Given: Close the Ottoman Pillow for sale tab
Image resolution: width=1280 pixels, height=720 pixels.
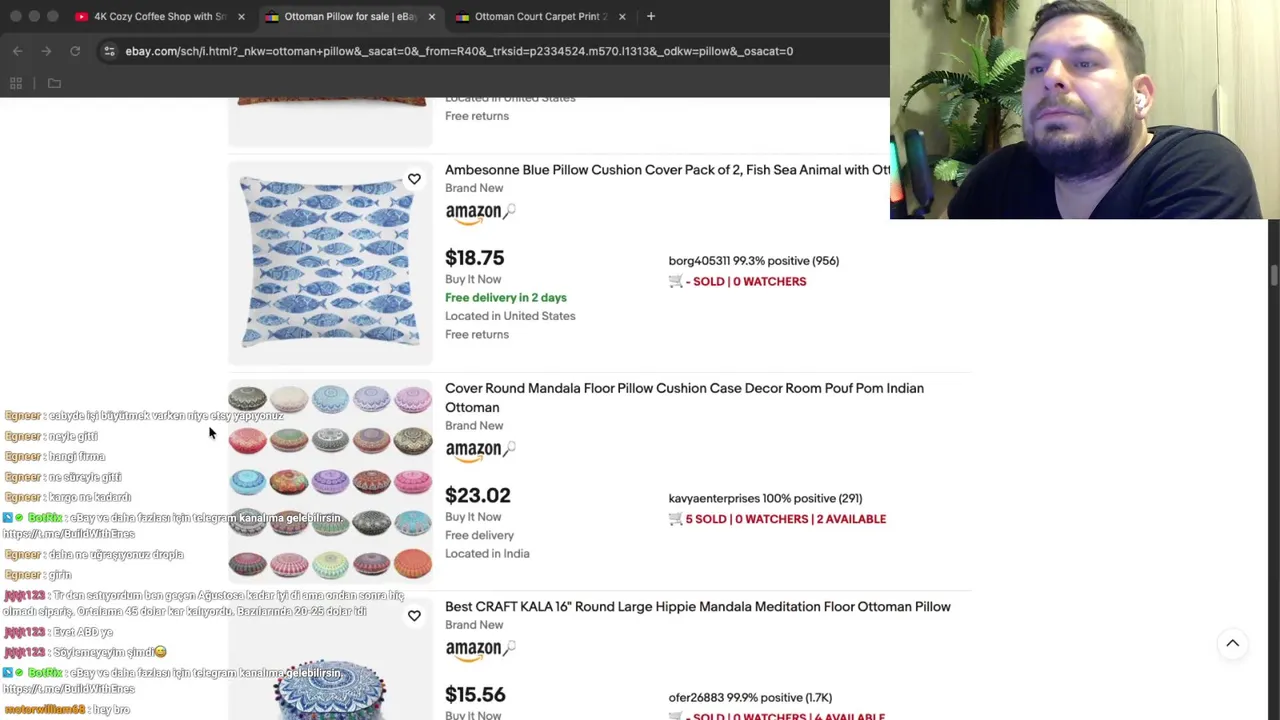Looking at the screenshot, I should pos(432,16).
